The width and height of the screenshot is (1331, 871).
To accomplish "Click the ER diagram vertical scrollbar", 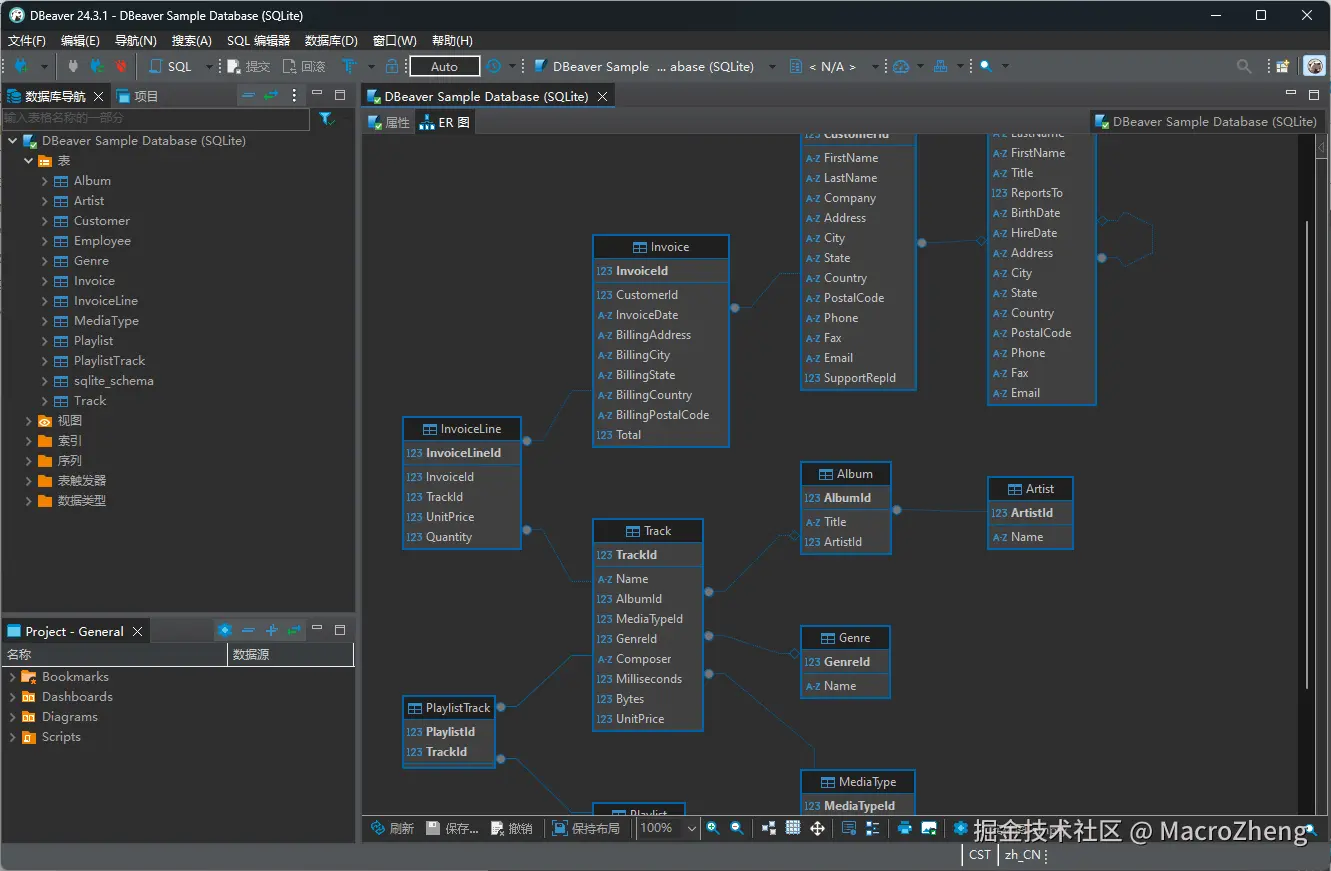I will (x=1306, y=450).
